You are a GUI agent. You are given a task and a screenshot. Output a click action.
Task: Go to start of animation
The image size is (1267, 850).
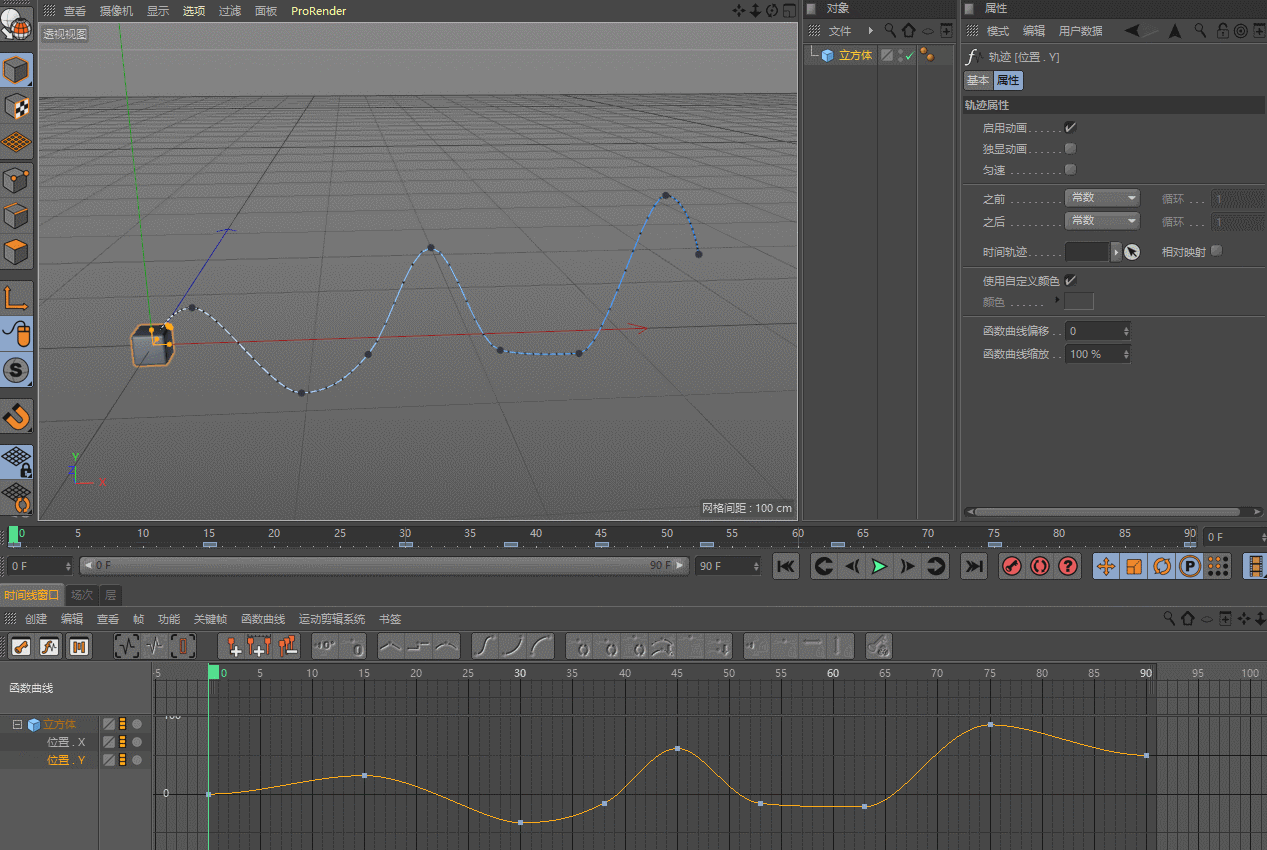tap(786, 567)
